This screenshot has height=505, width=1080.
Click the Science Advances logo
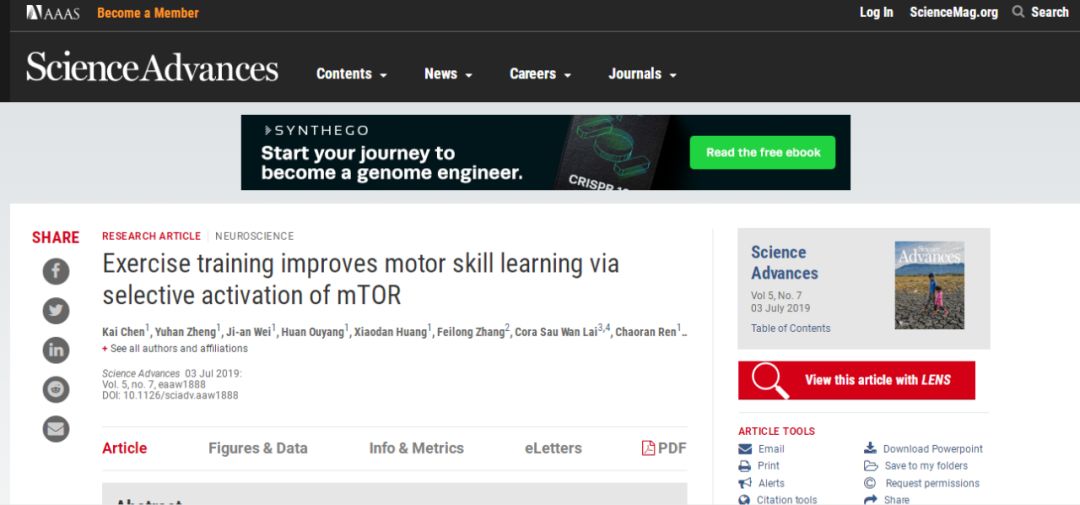tap(152, 68)
